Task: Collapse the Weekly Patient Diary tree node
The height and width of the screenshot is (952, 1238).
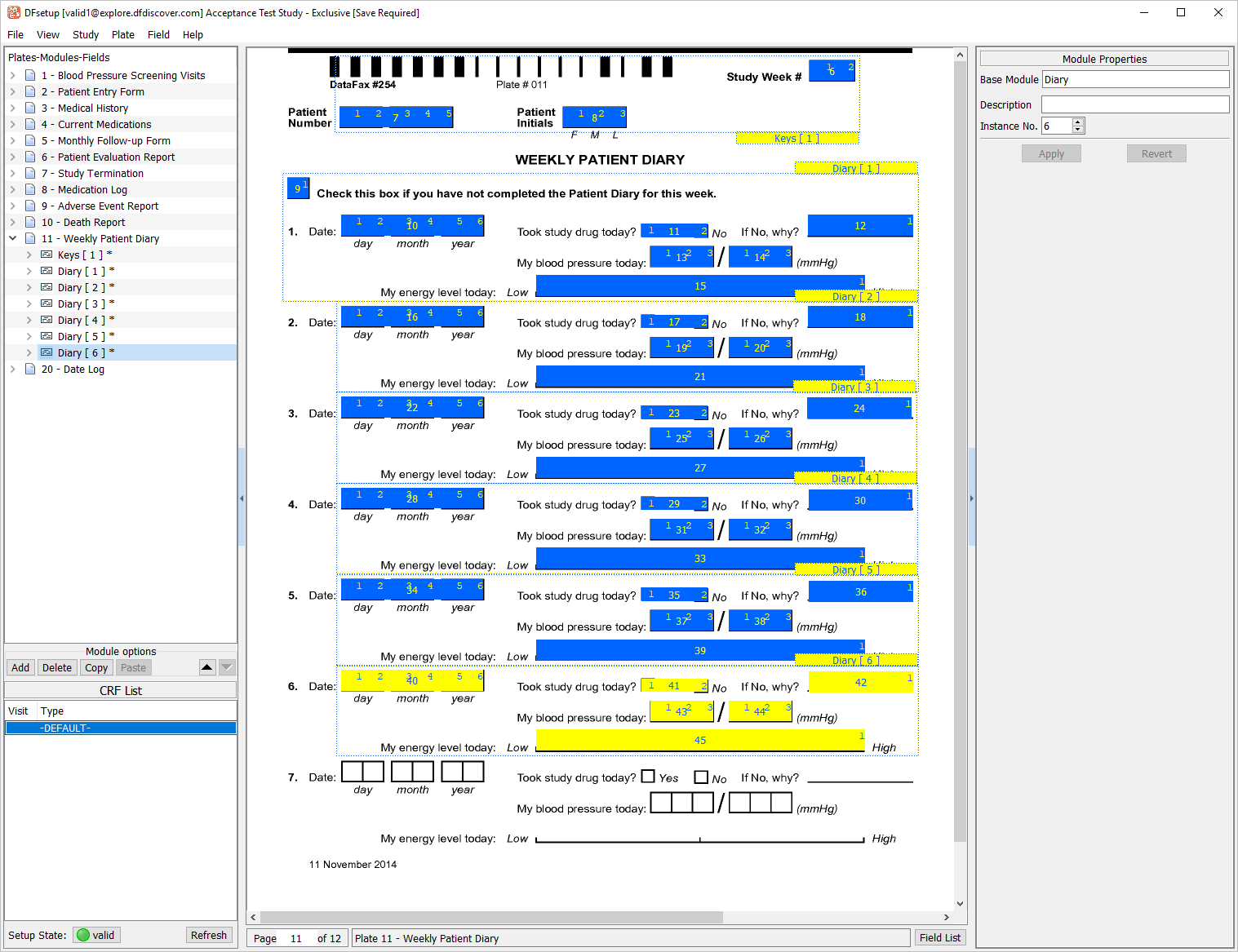Action: coord(13,238)
